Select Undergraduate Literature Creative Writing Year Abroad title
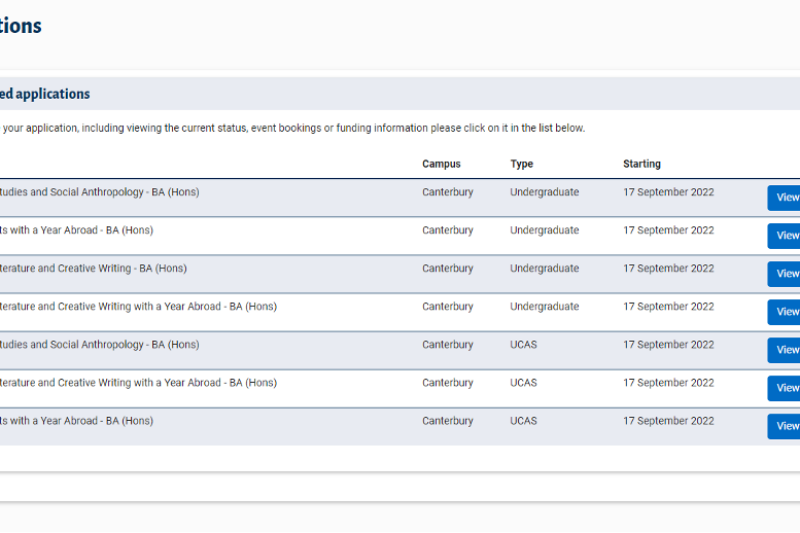The width and height of the screenshot is (800, 533). [x=138, y=307]
